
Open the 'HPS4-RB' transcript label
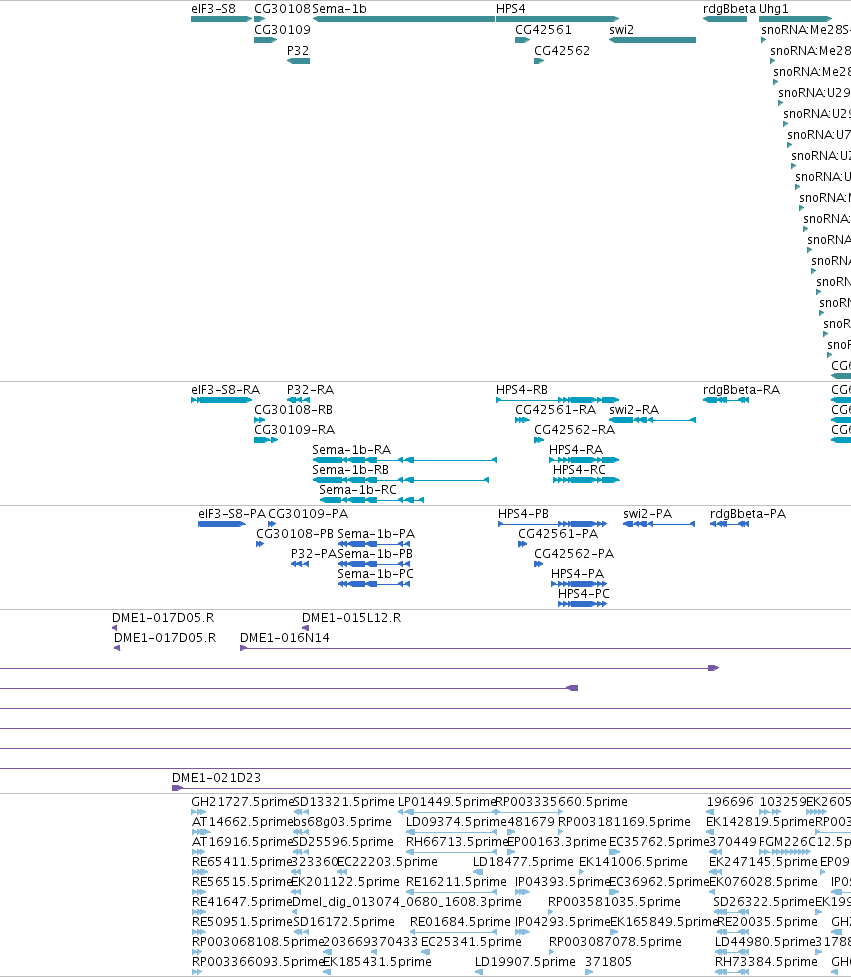pyautogui.click(x=522, y=389)
